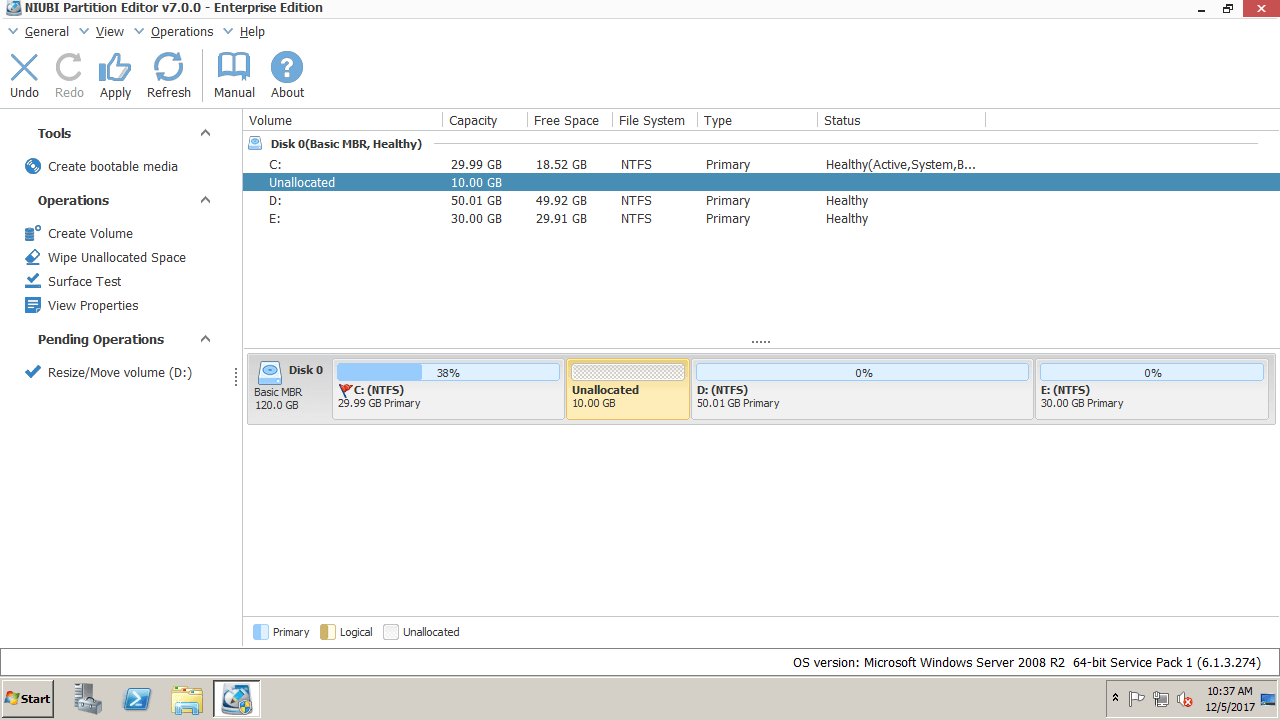Click the network tray icon
The width and height of the screenshot is (1280, 720).
point(1161,699)
